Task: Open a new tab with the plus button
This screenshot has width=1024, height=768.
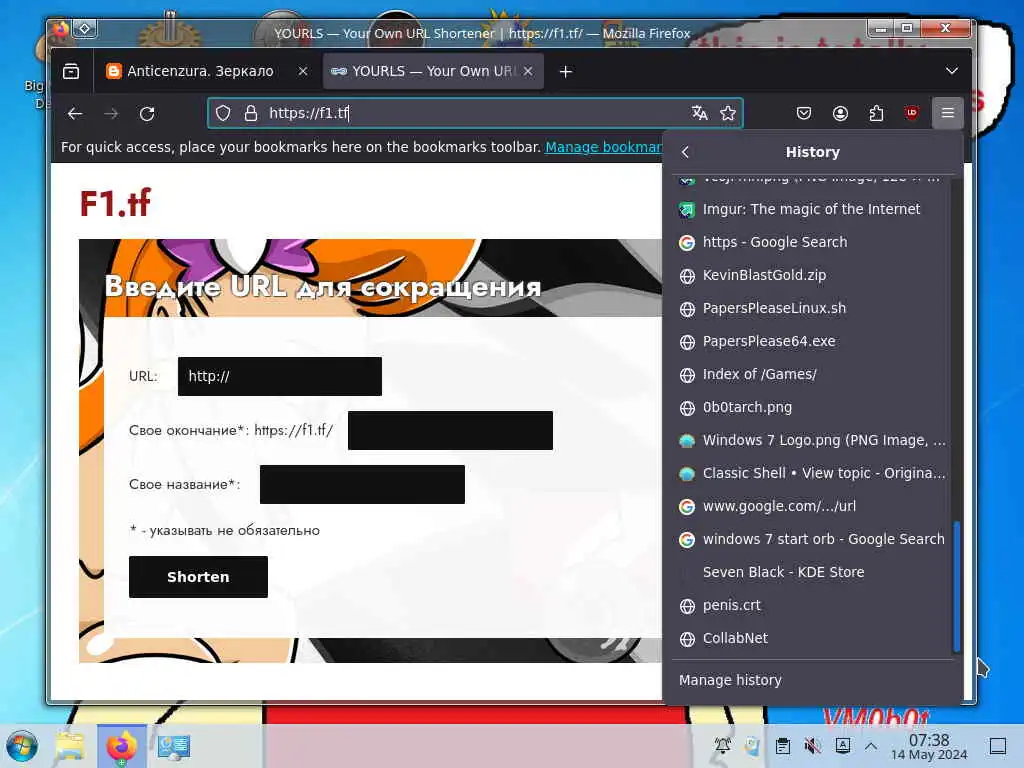Action: click(x=566, y=71)
